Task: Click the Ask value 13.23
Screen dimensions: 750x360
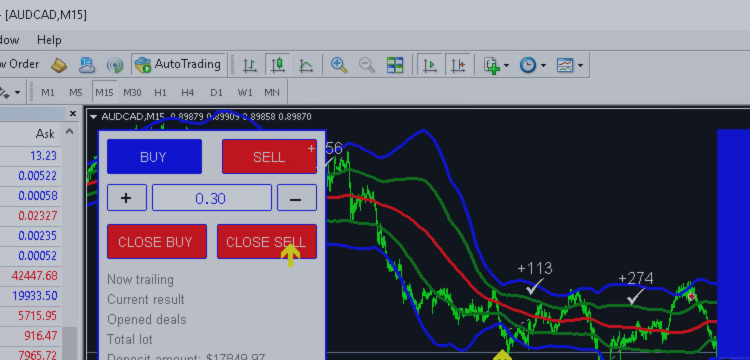Action: tap(43, 156)
